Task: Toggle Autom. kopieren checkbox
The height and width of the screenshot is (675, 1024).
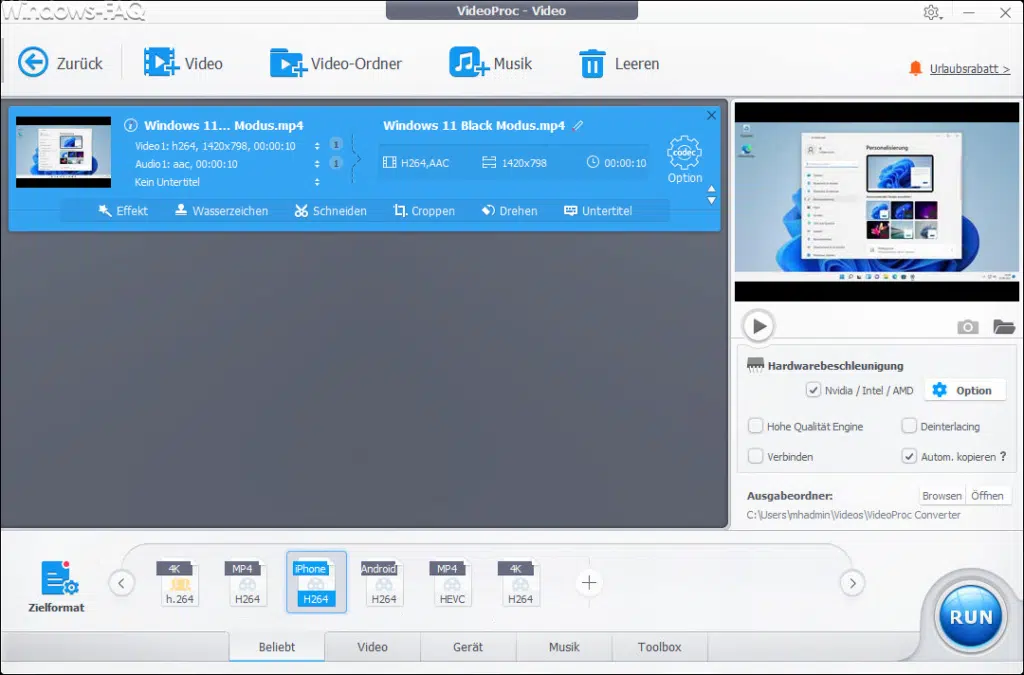Action: 908,456
